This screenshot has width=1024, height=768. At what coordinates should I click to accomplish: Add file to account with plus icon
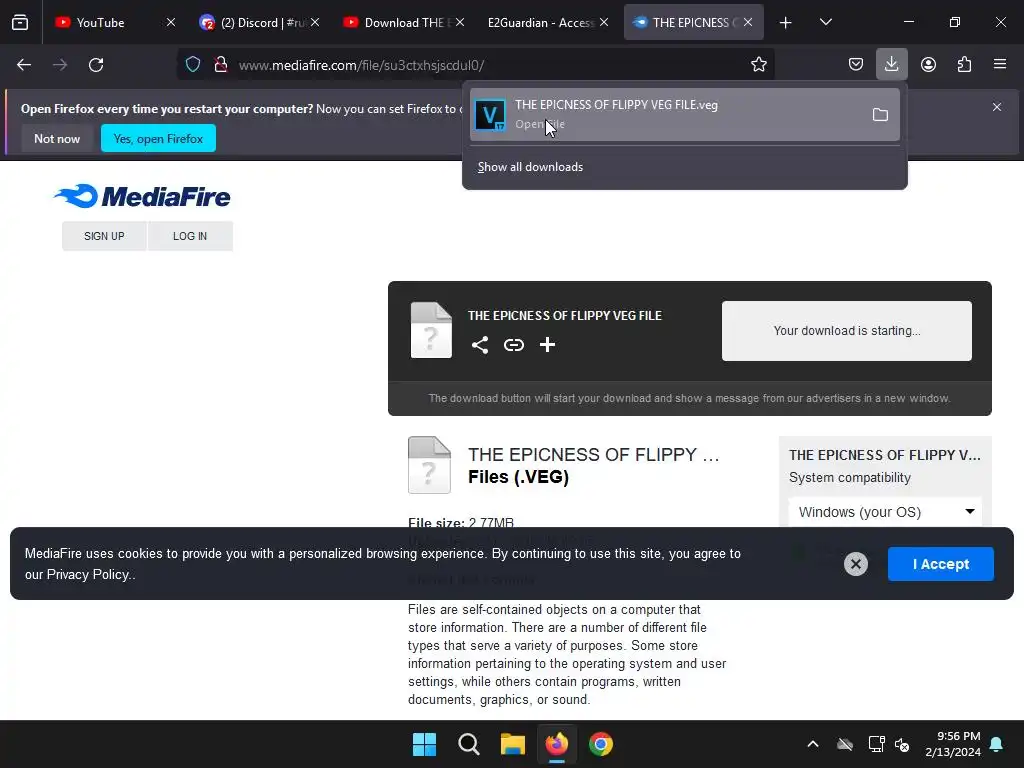click(547, 345)
